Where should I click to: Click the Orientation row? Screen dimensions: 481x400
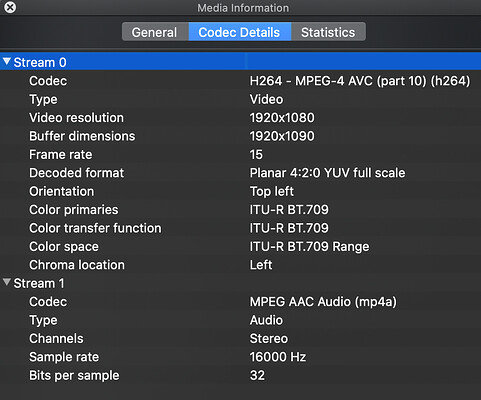click(x=240, y=191)
